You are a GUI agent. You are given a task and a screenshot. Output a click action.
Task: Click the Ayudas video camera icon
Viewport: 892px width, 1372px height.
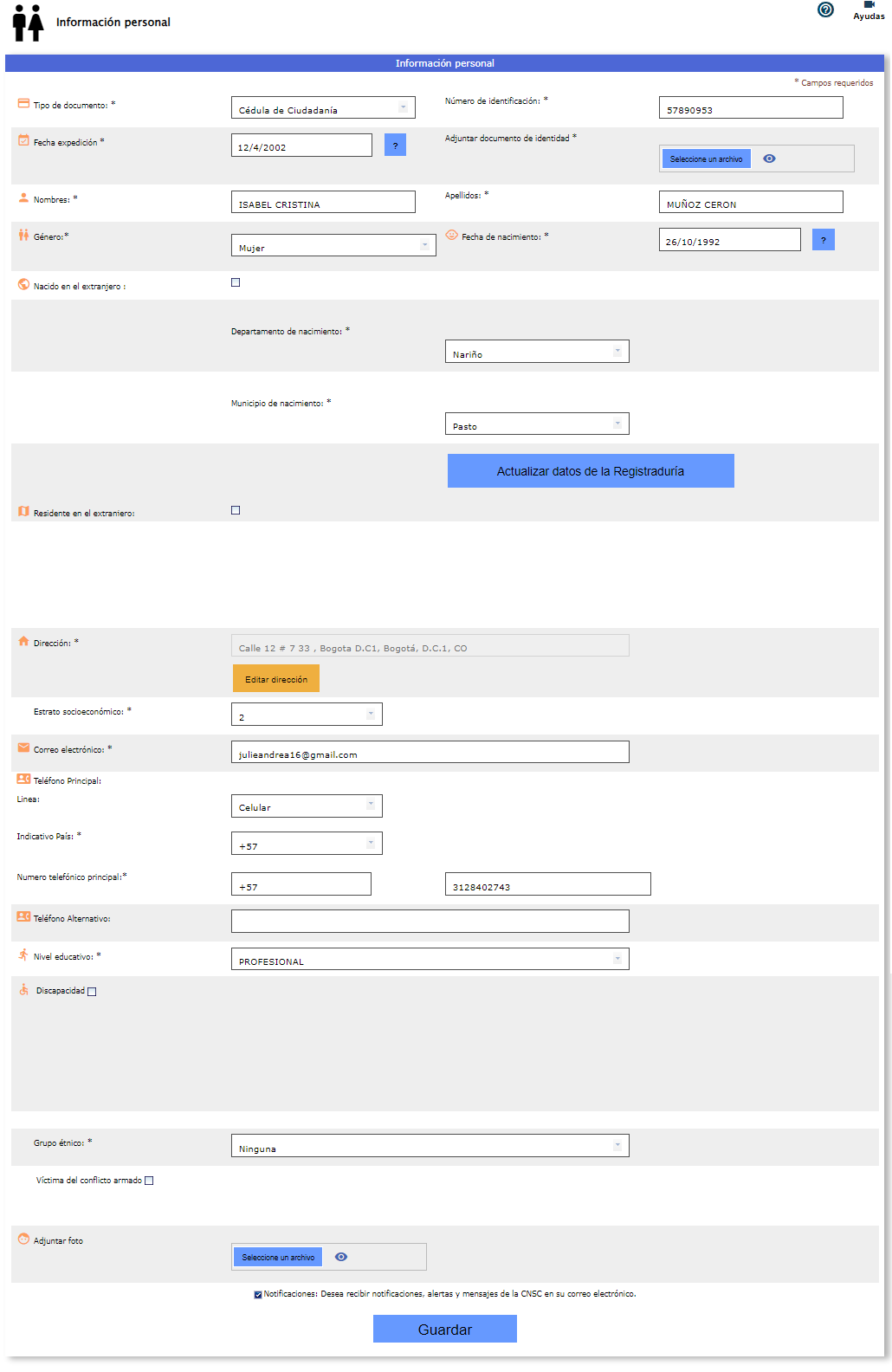tap(869, 5)
